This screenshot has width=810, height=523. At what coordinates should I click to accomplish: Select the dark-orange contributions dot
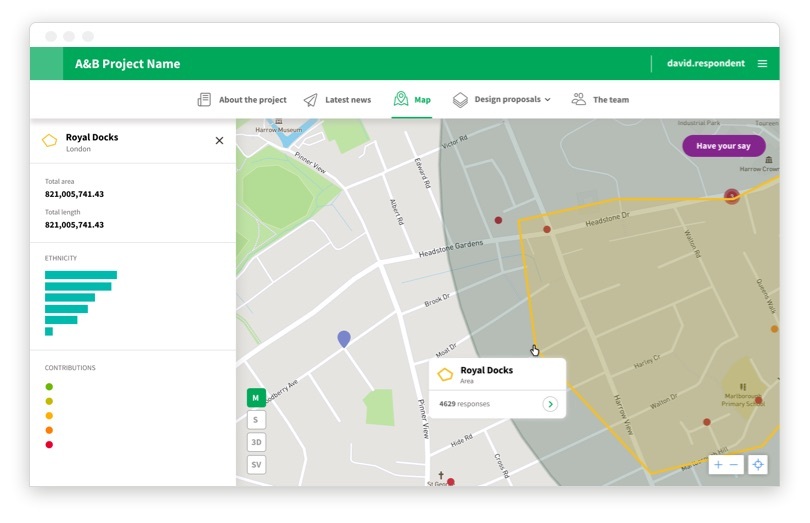49,430
